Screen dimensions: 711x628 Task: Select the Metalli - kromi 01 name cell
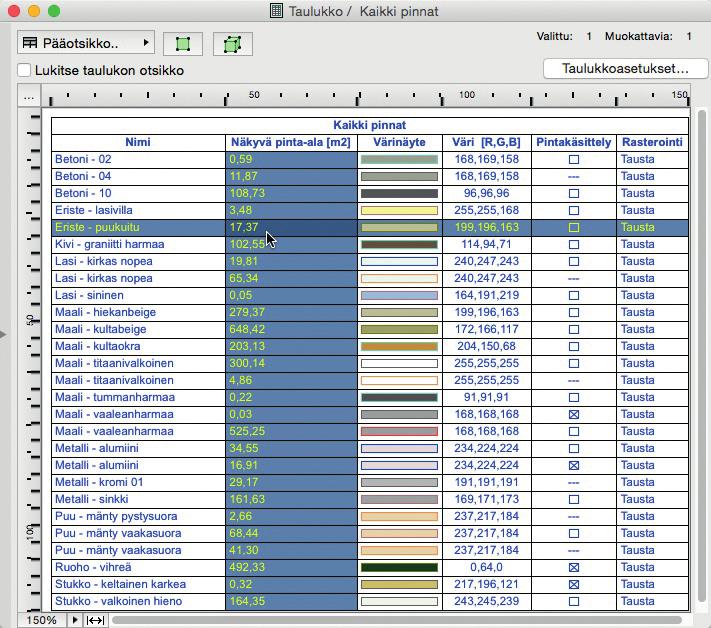click(x=138, y=482)
